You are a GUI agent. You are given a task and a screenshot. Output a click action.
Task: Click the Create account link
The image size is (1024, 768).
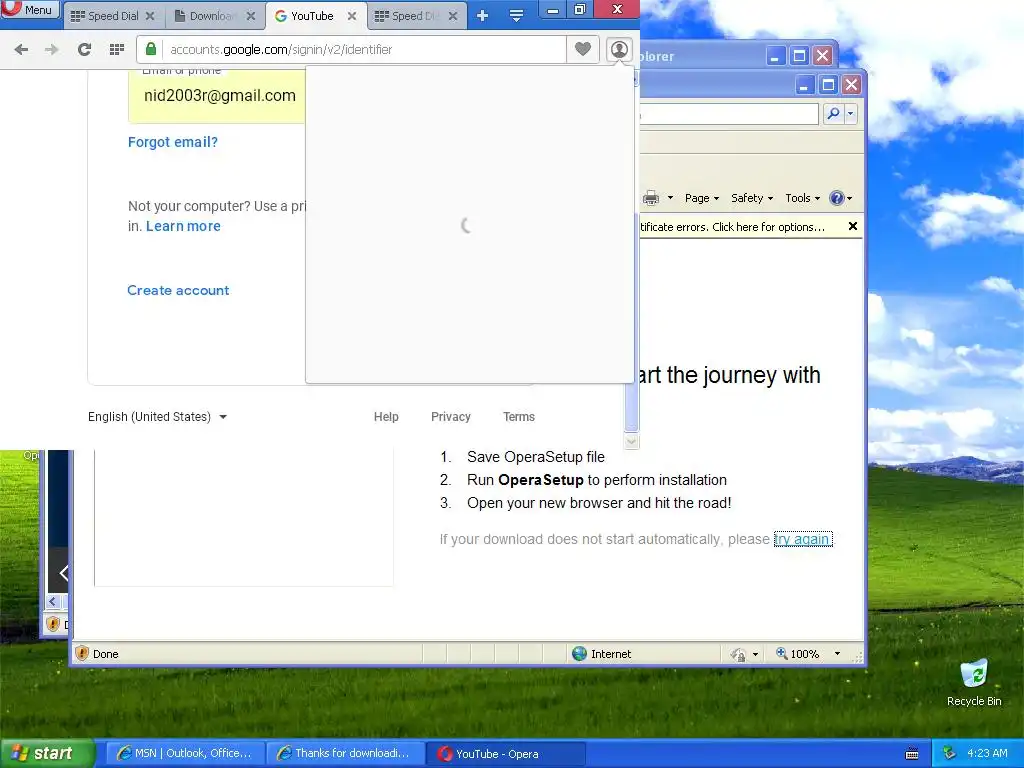(x=178, y=291)
